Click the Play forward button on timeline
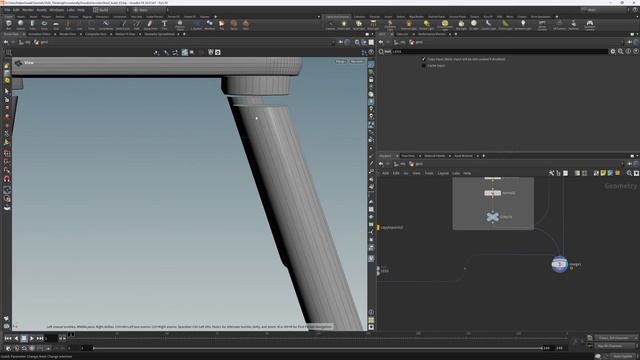 [x=32, y=338]
